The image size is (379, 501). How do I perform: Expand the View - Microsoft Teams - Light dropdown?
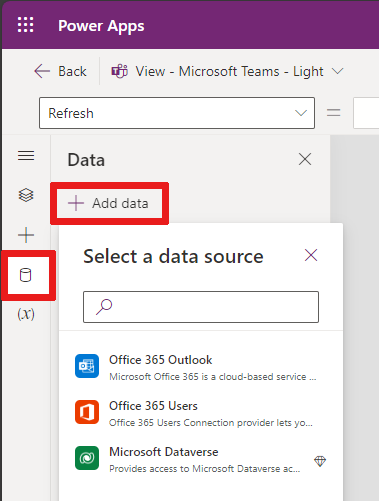tap(337, 71)
